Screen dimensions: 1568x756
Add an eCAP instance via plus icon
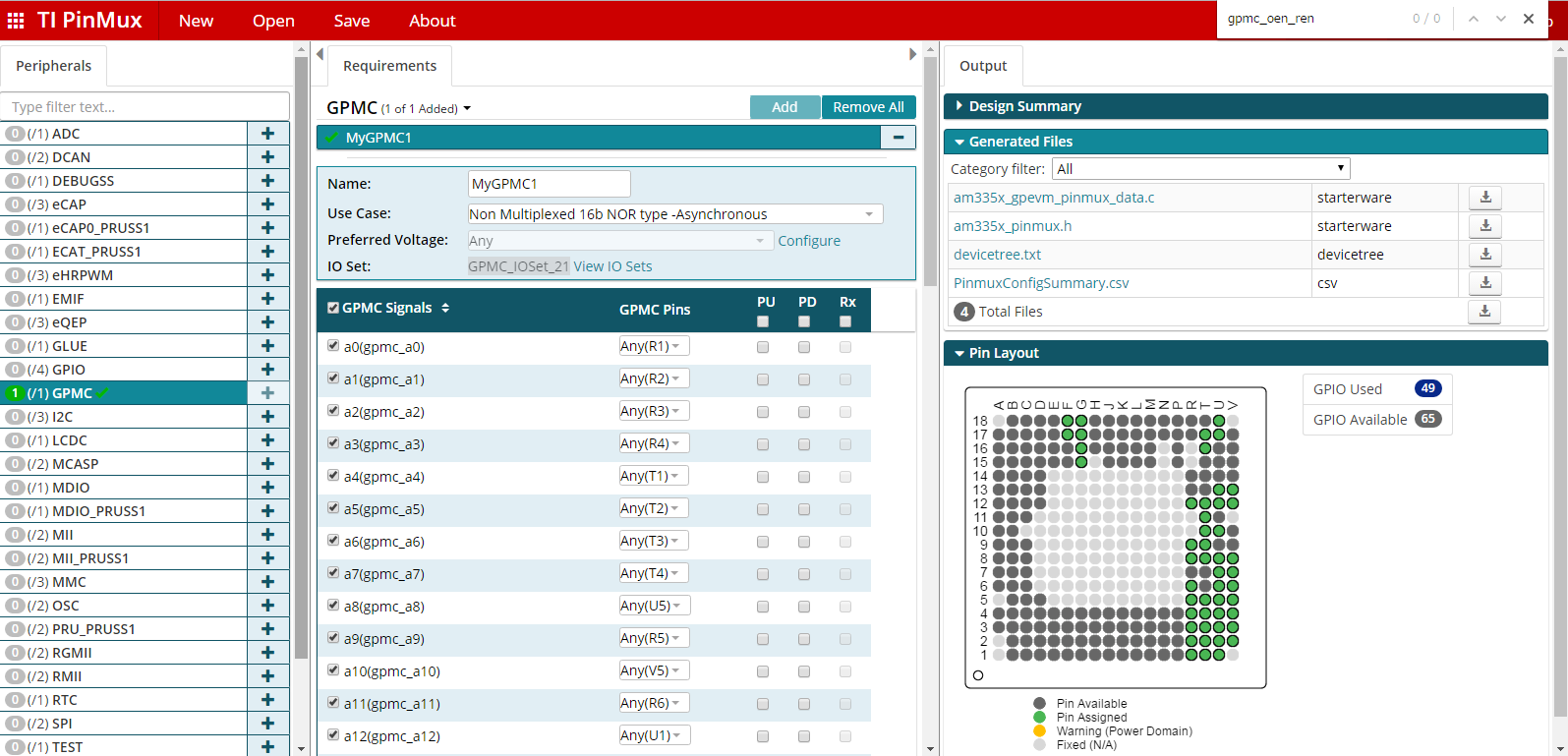click(267, 204)
